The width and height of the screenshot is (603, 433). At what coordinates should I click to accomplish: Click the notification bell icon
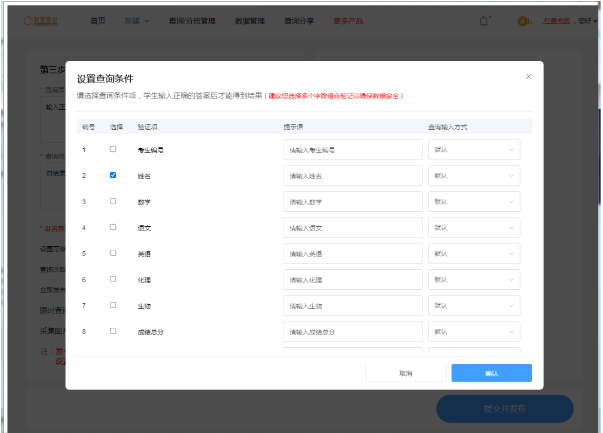[485, 20]
